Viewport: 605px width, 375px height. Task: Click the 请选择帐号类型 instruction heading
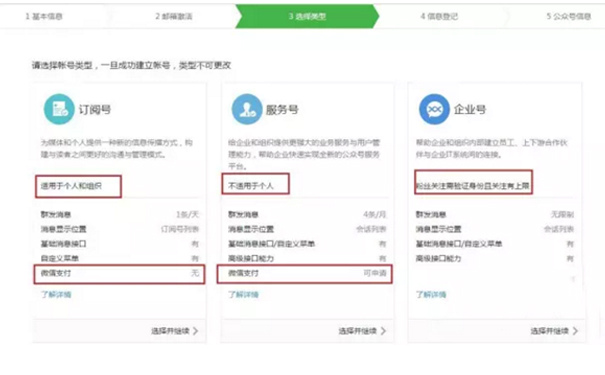pos(131,66)
